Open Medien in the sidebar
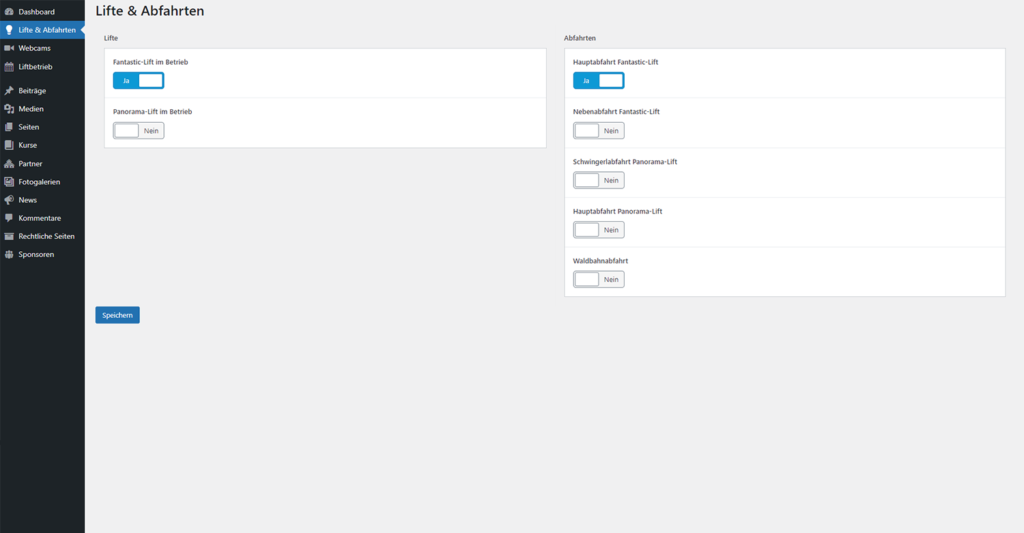1024x533 pixels. 42,109
